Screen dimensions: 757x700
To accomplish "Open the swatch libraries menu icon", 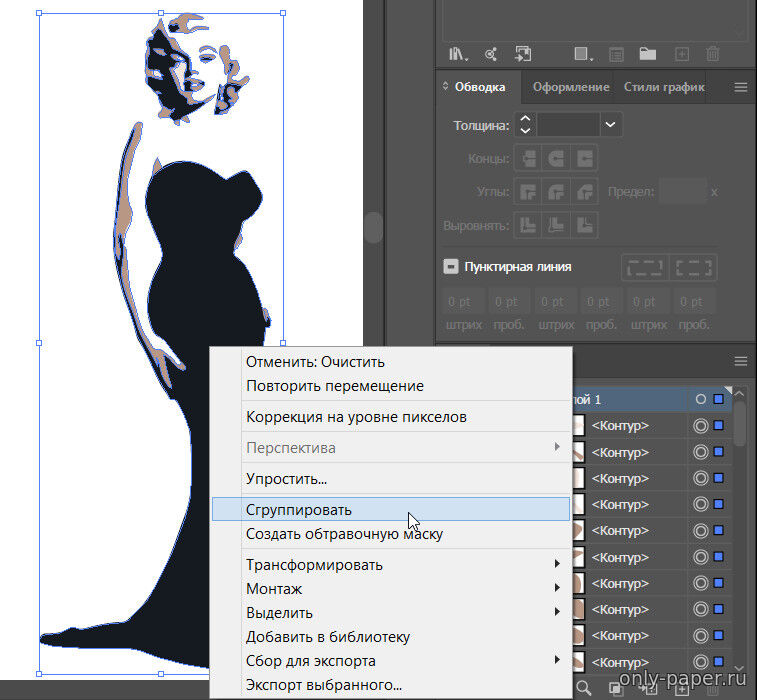I will pos(459,54).
